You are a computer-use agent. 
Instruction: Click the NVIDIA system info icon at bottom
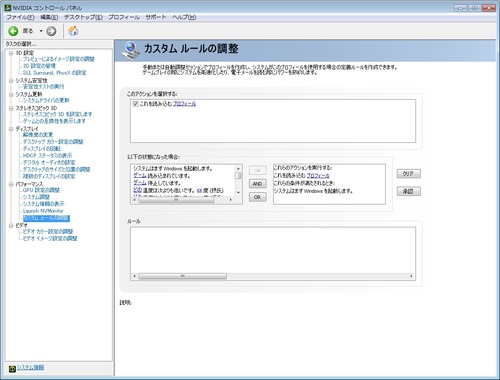coord(12,369)
